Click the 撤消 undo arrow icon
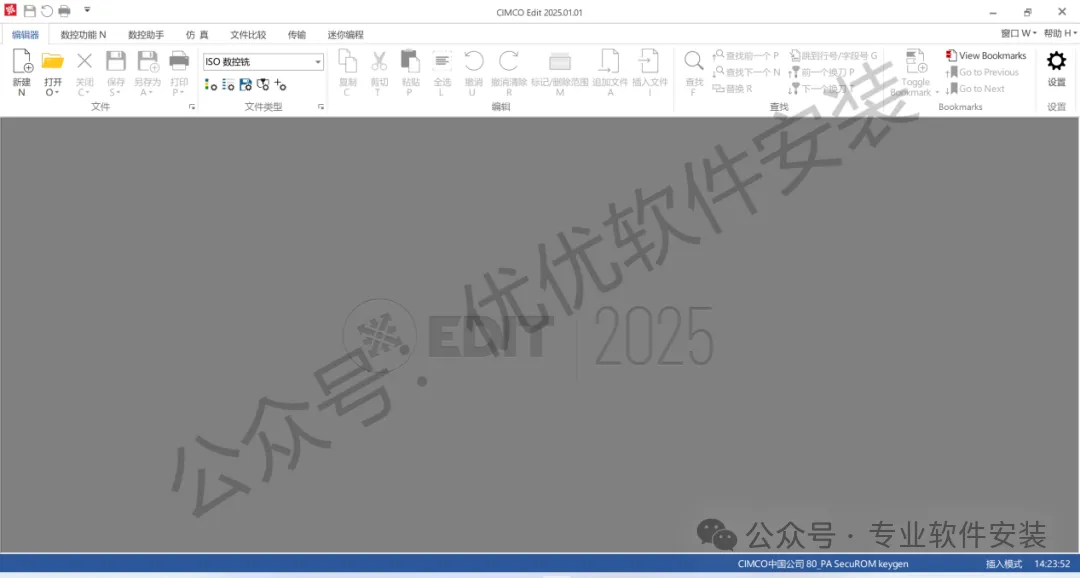Viewport: 1080px width, 578px height. 474,61
